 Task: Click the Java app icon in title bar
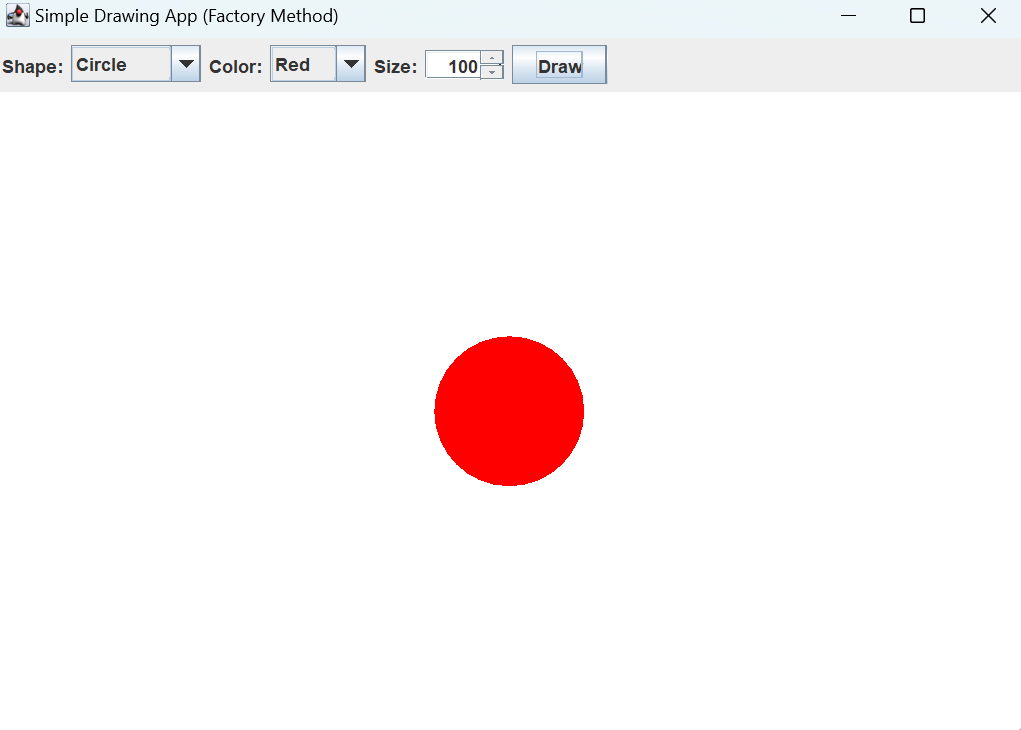click(18, 16)
